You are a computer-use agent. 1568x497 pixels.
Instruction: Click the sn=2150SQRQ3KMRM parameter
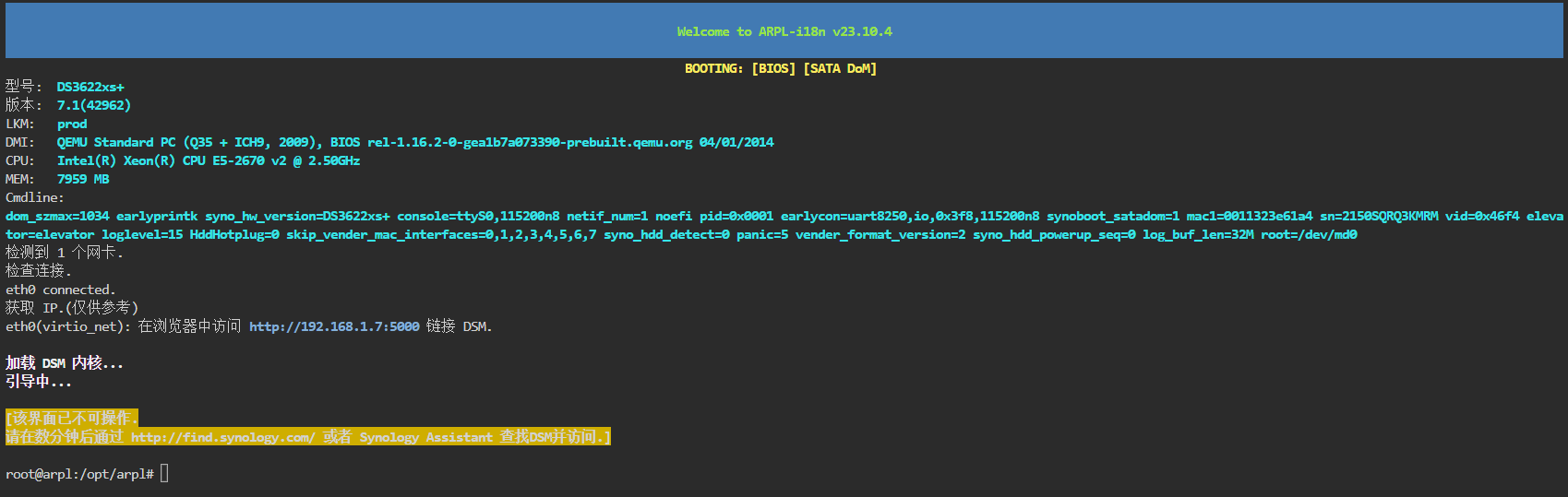click(x=1379, y=216)
